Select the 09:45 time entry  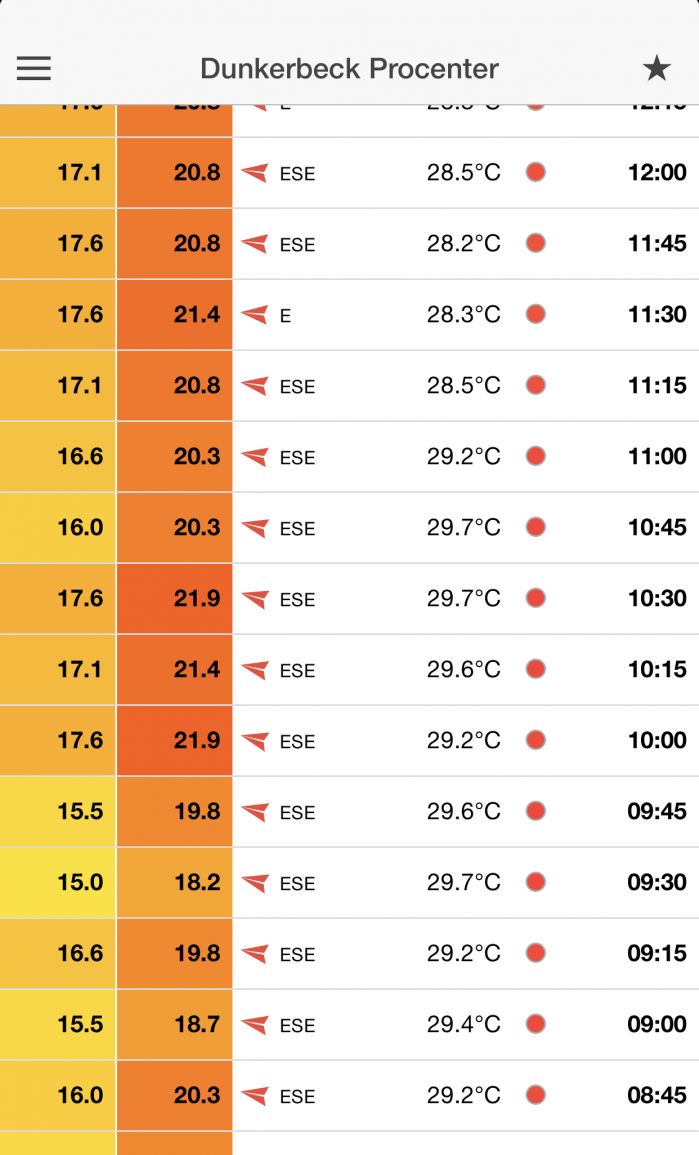(x=656, y=811)
